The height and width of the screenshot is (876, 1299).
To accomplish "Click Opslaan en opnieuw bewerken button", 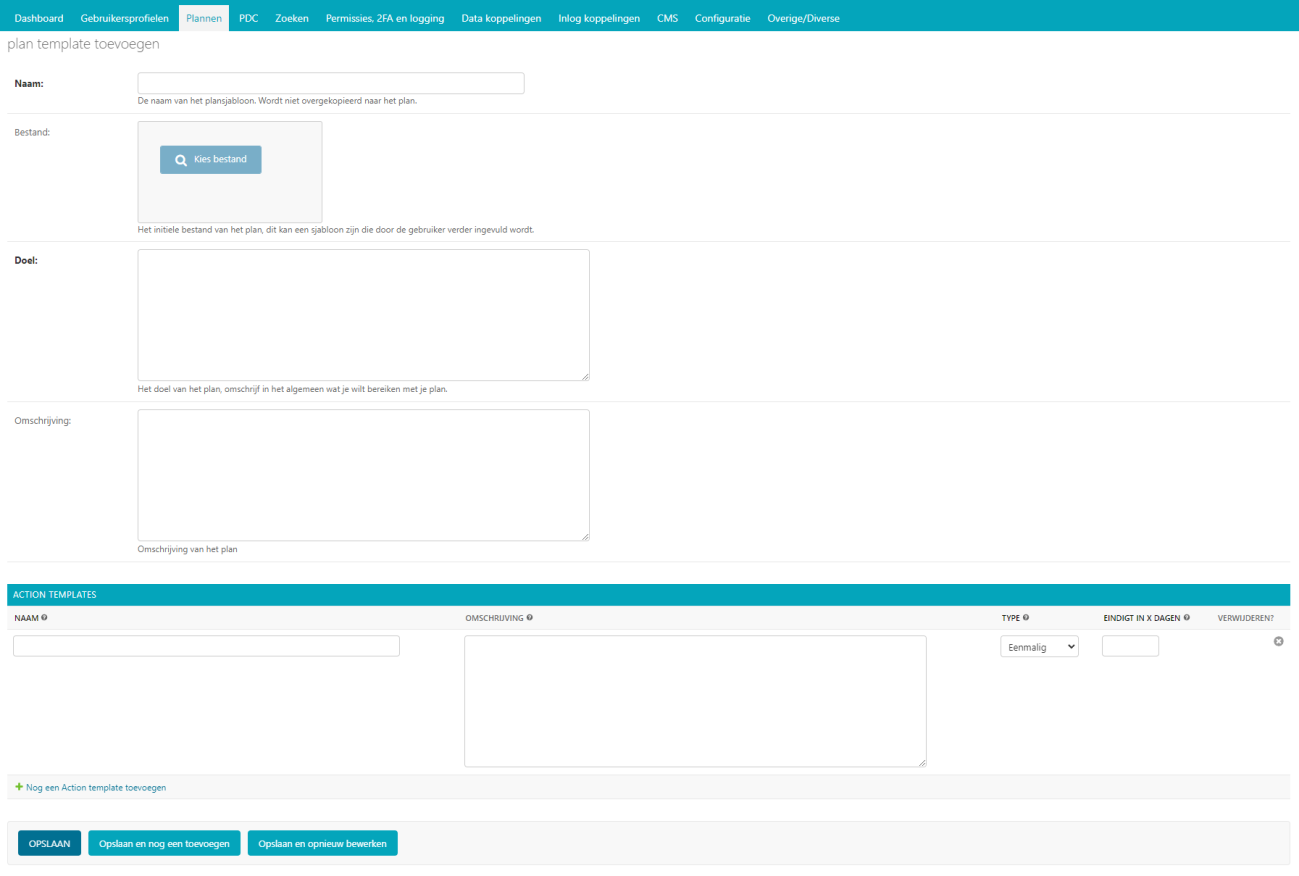I will 323,844.
